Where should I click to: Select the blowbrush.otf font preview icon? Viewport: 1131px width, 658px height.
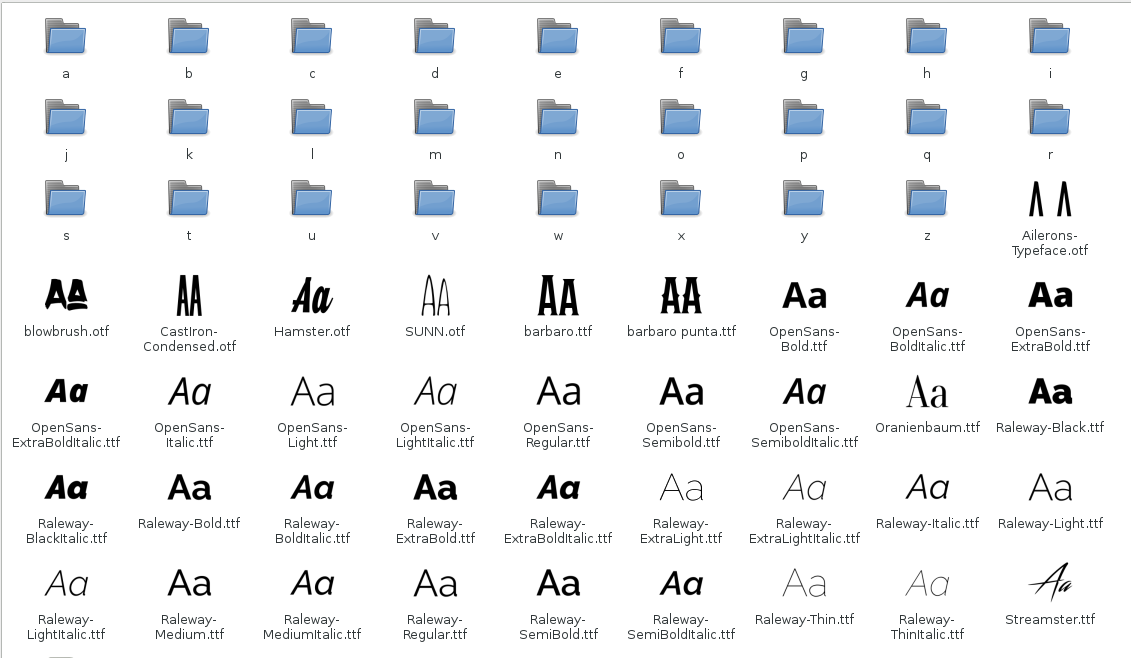point(66,294)
